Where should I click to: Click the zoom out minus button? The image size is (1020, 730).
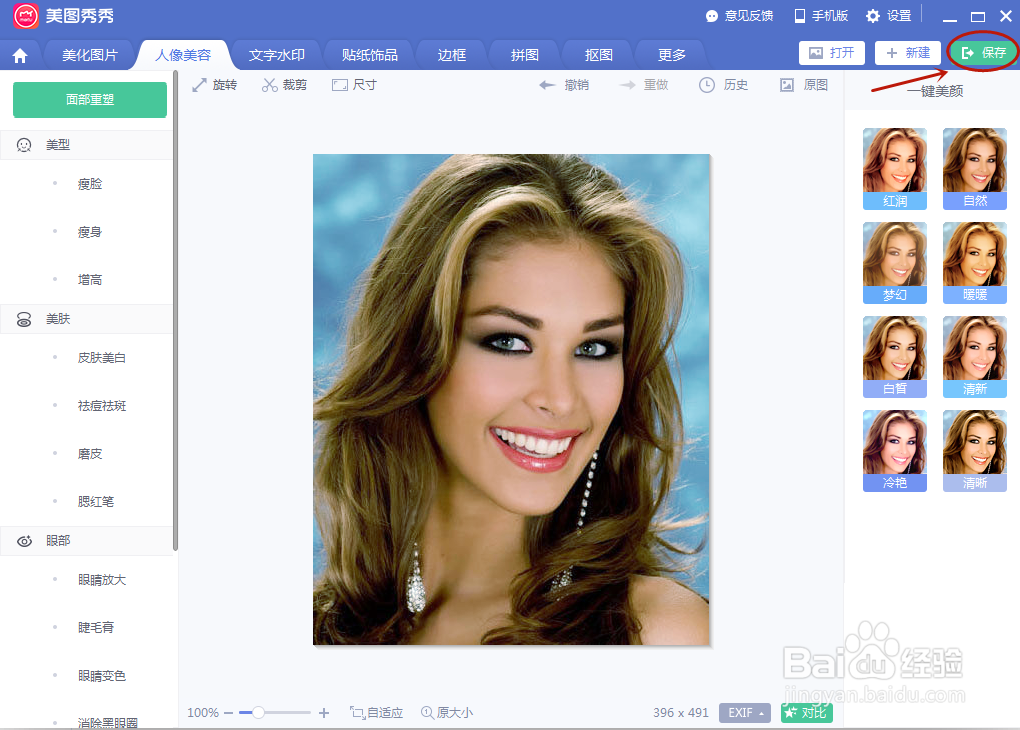click(228, 713)
